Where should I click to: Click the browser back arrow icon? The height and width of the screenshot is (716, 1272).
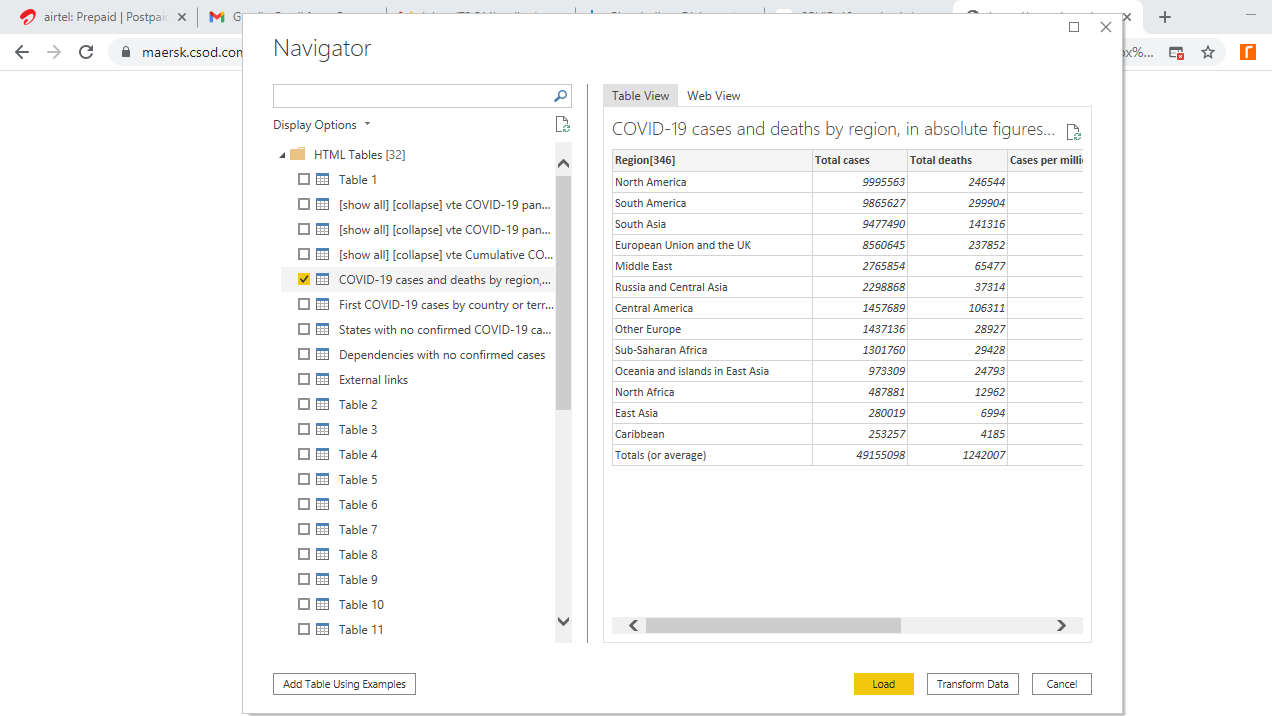(x=22, y=52)
